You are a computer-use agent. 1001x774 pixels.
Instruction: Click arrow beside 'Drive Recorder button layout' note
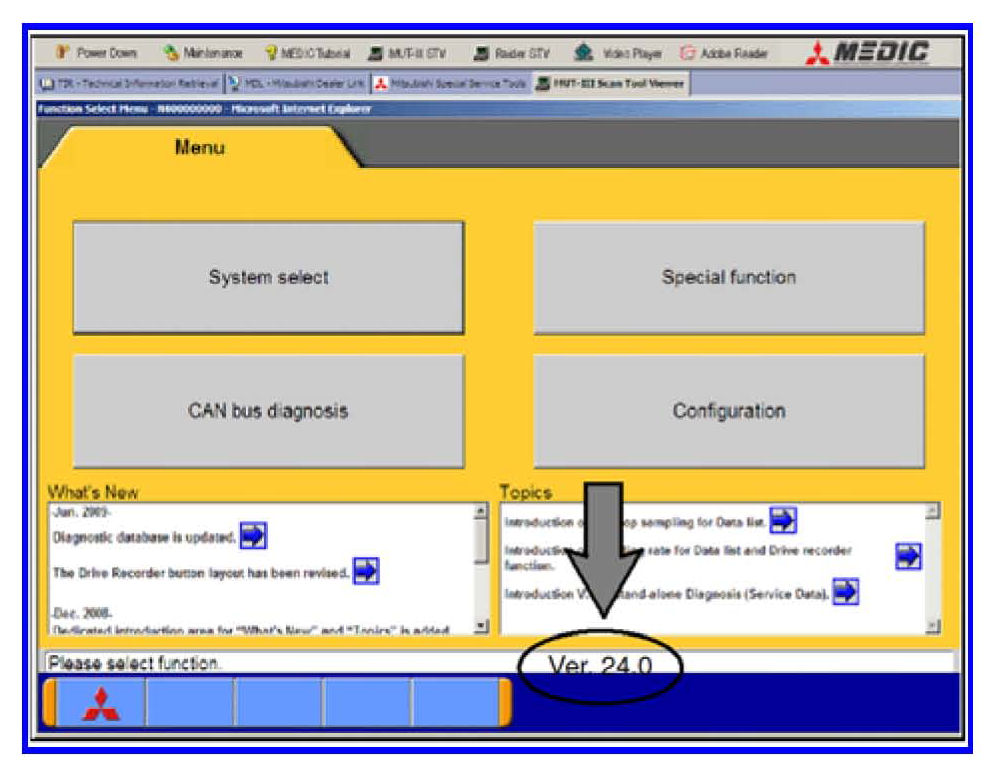(367, 570)
